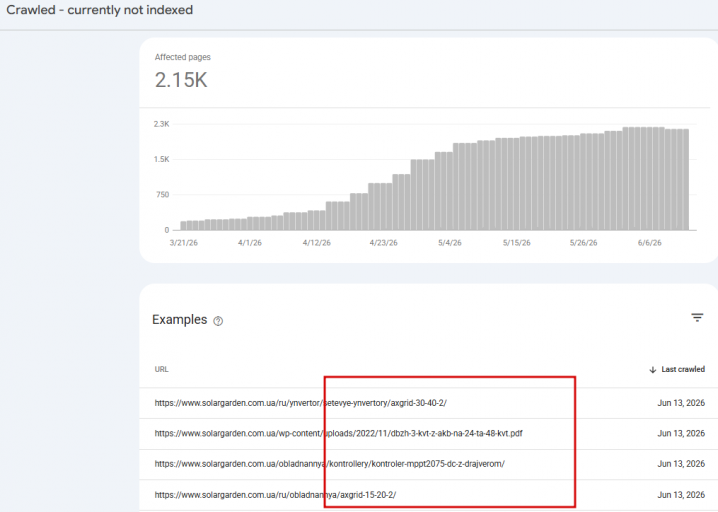Click the 5/26/26 axis date label
This screenshot has height=512, width=718.
[583, 243]
